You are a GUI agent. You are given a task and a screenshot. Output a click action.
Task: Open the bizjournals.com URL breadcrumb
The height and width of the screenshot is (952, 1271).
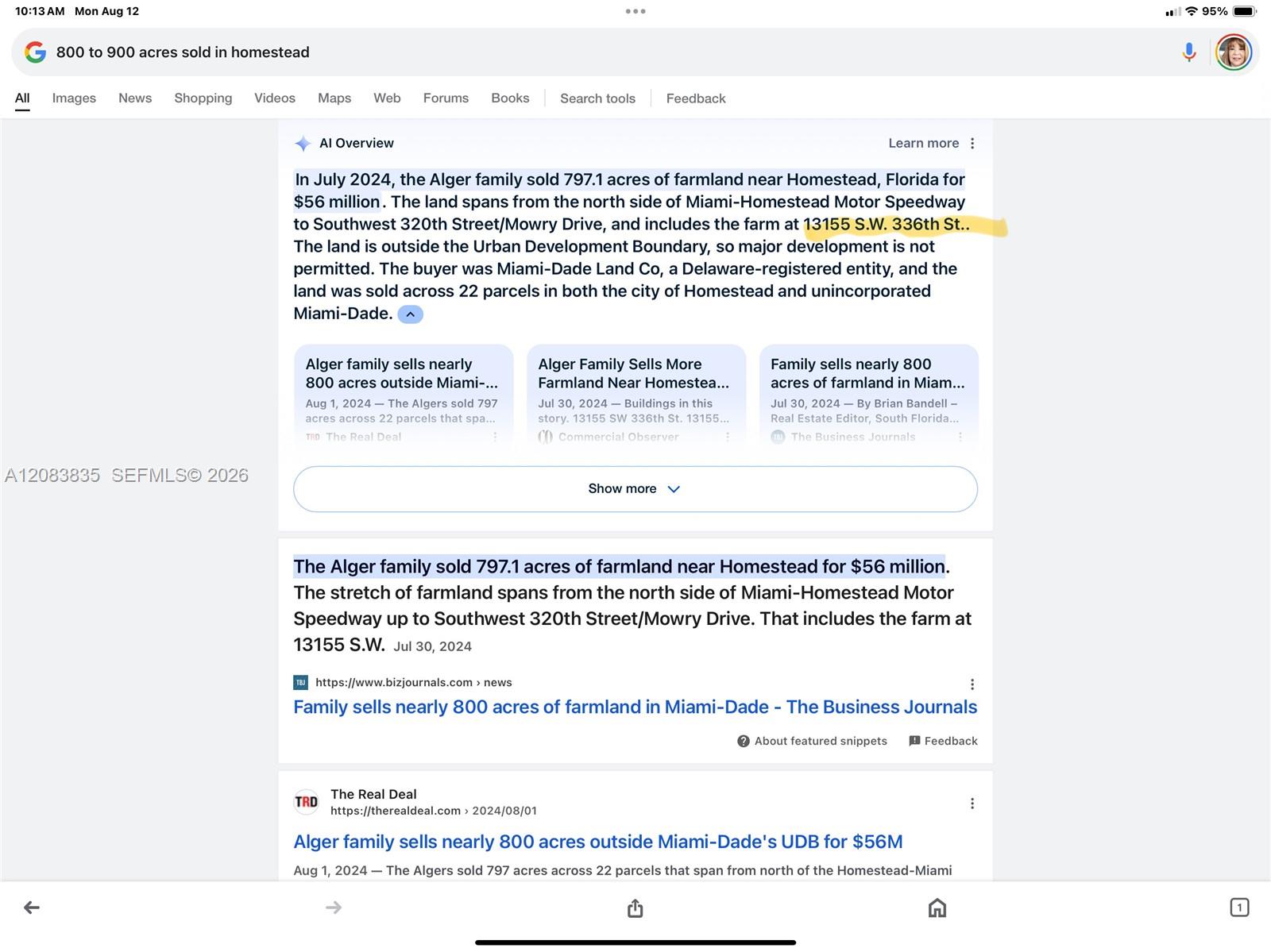tap(414, 683)
